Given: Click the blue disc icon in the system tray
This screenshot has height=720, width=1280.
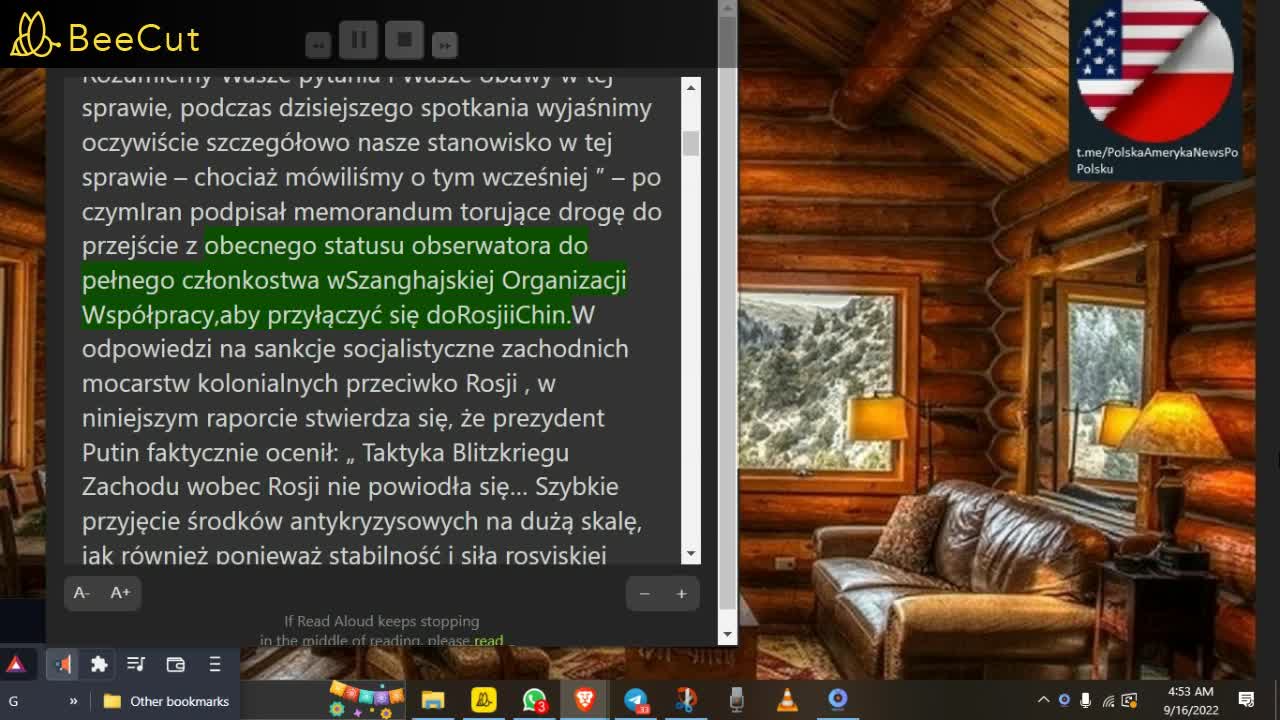Looking at the screenshot, I should [x=1064, y=700].
